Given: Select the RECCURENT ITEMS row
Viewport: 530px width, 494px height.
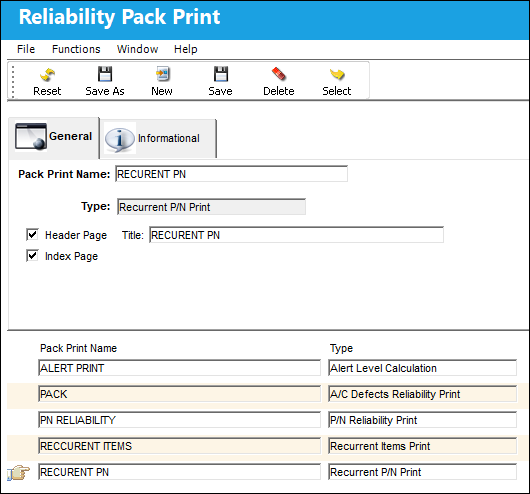Looking at the screenshot, I should pyautogui.click(x=179, y=446).
